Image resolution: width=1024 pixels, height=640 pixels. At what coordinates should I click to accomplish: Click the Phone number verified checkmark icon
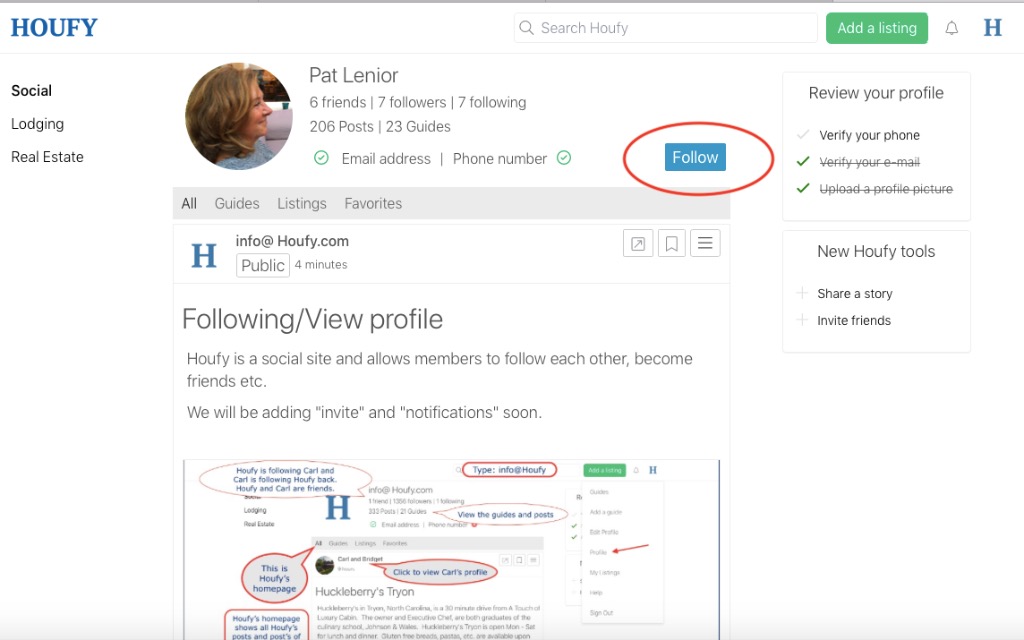pos(564,157)
